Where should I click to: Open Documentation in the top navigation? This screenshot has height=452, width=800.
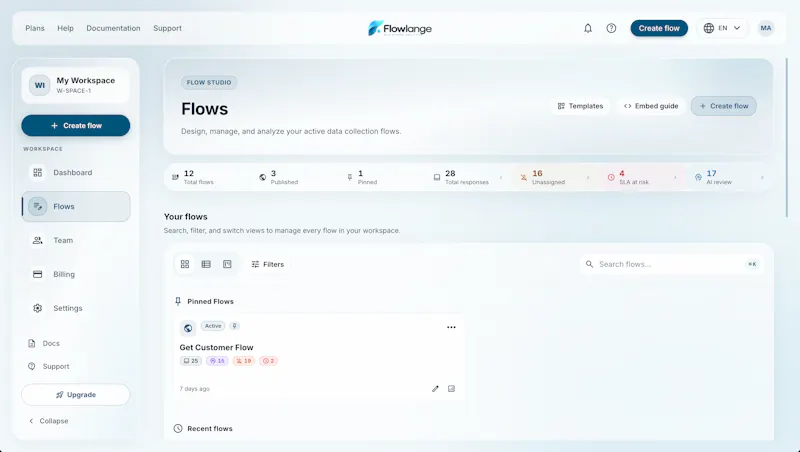coord(113,28)
